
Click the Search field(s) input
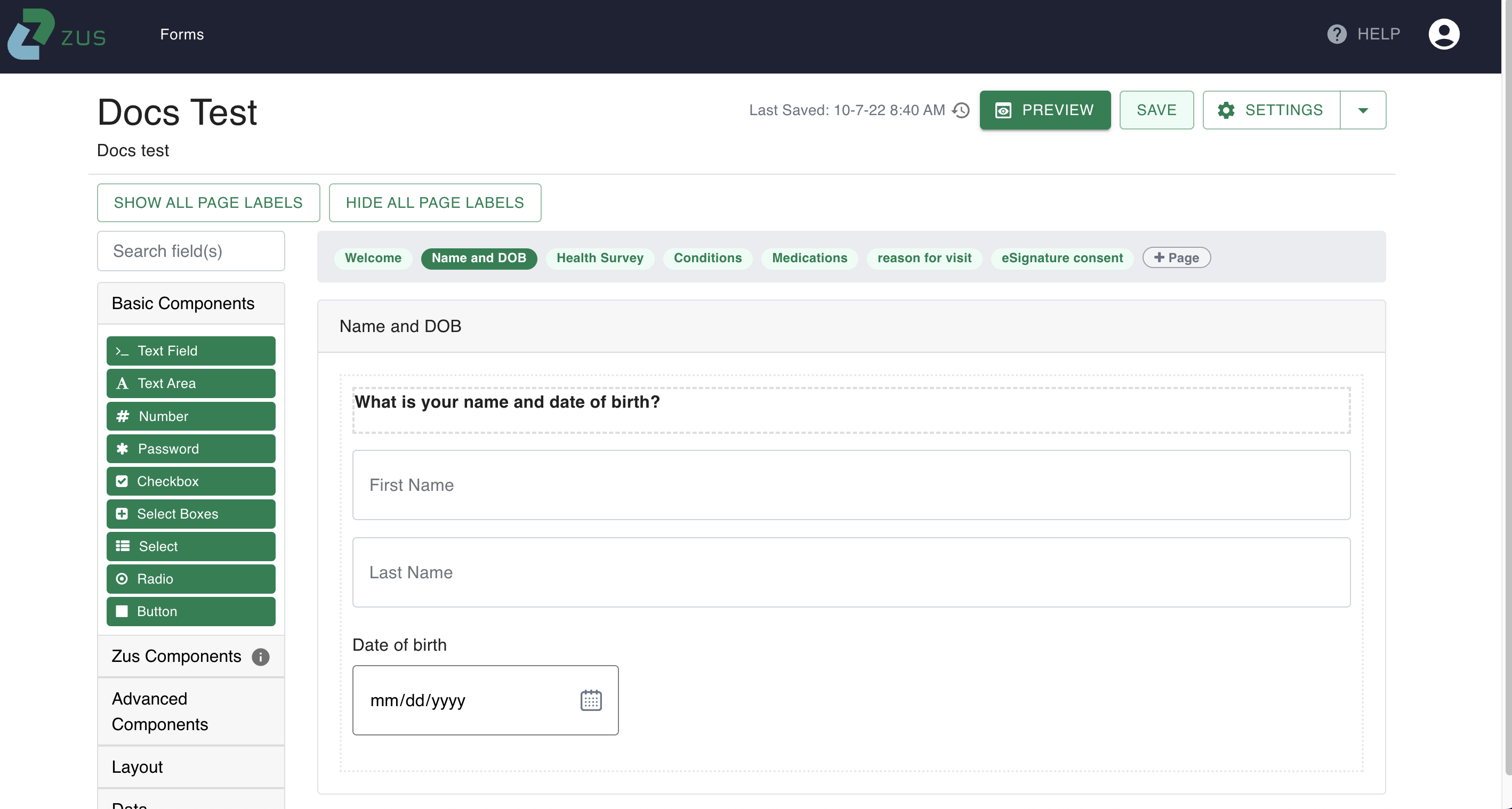(x=191, y=251)
